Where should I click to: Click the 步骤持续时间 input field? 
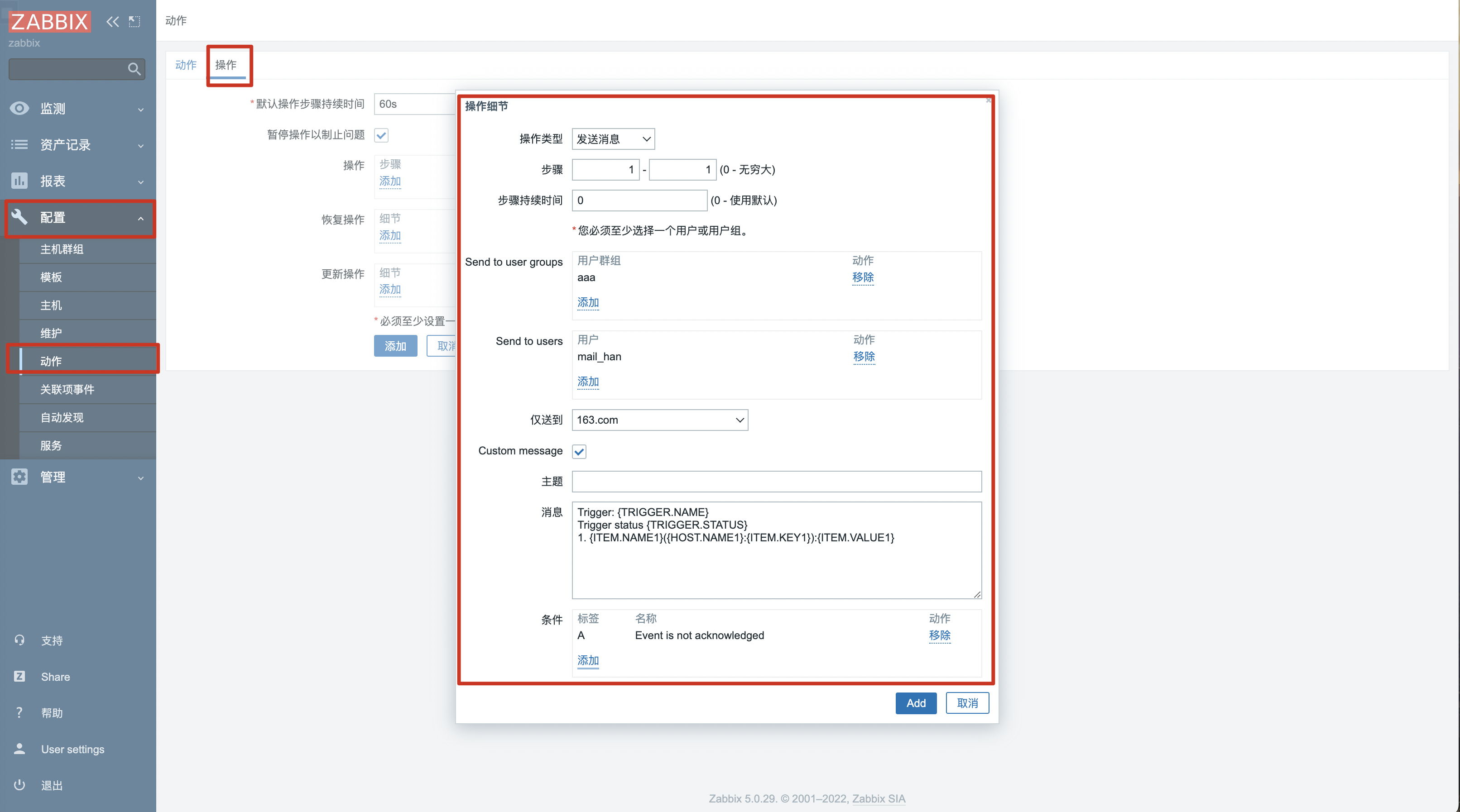click(639, 200)
